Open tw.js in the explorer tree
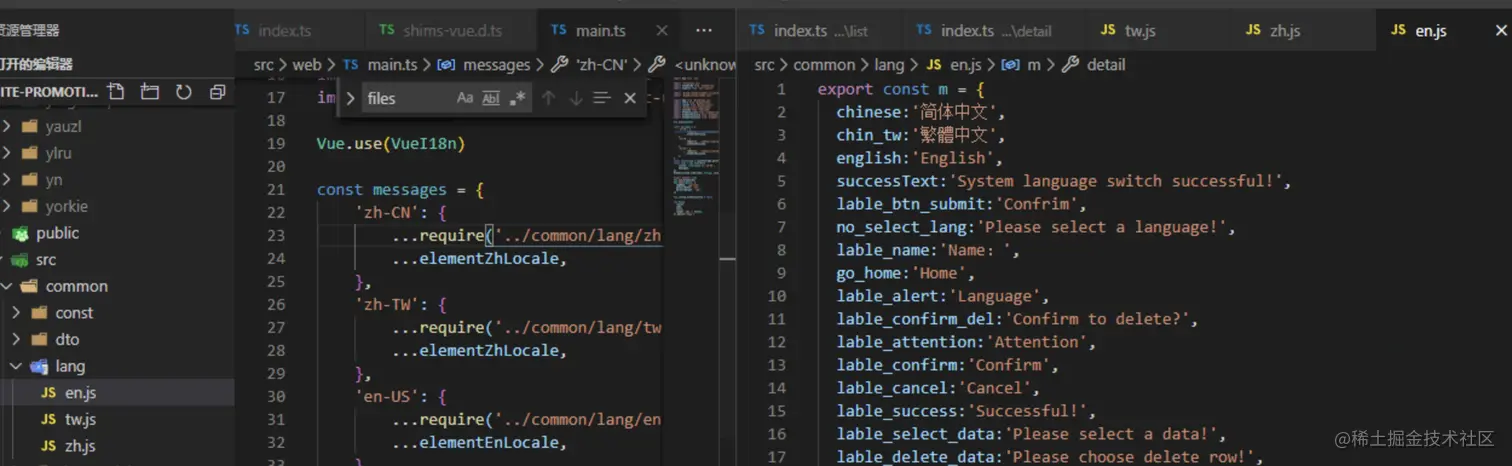 coord(117,419)
